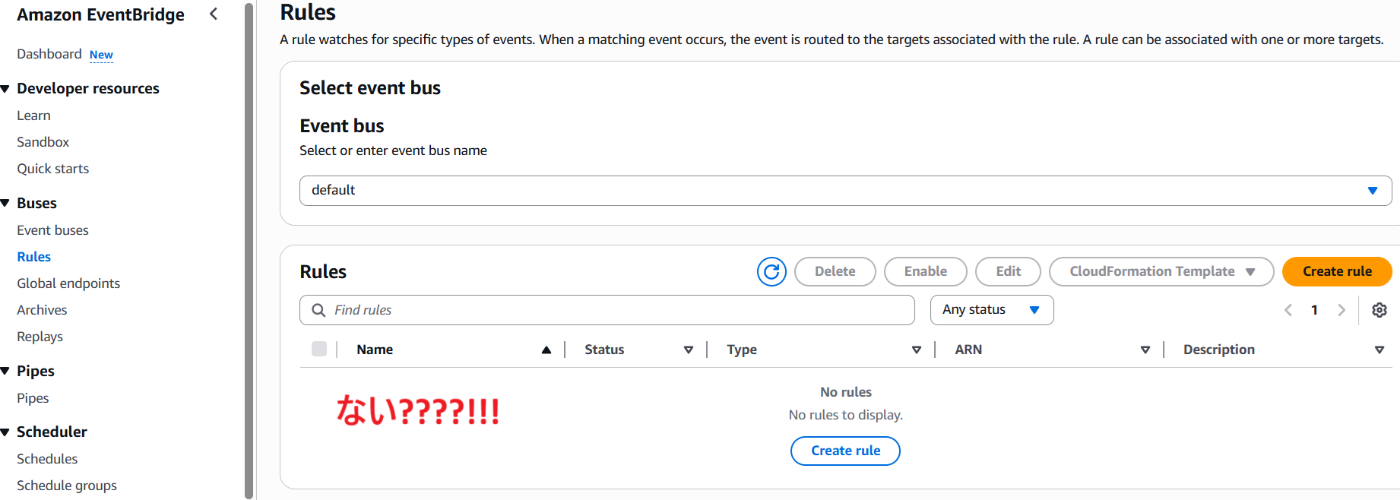
Task: Open Global endpoints
Action: [x=68, y=283]
